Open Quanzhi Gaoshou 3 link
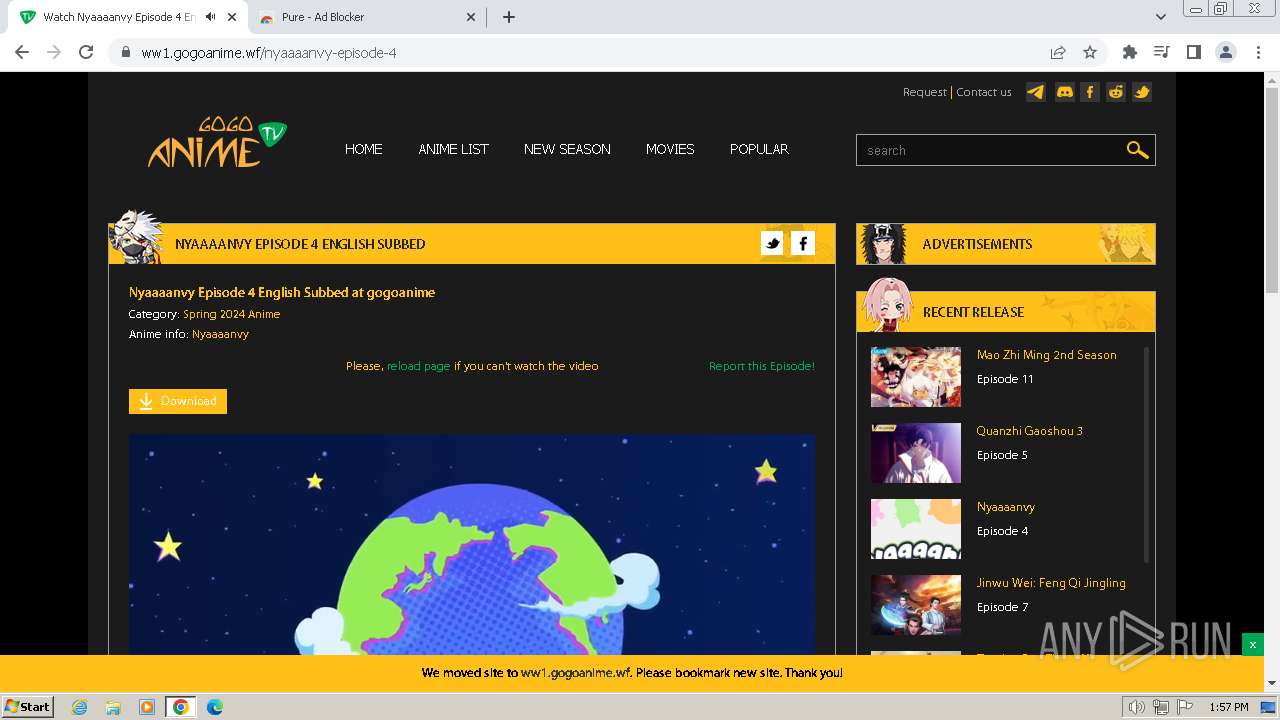 click(x=1029, y=431)
